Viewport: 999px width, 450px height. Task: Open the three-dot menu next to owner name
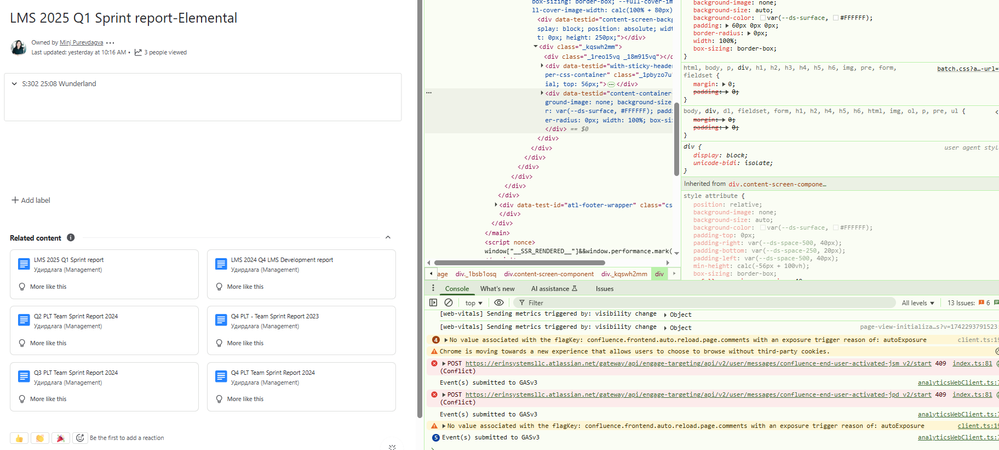click(x=110, y=43)
